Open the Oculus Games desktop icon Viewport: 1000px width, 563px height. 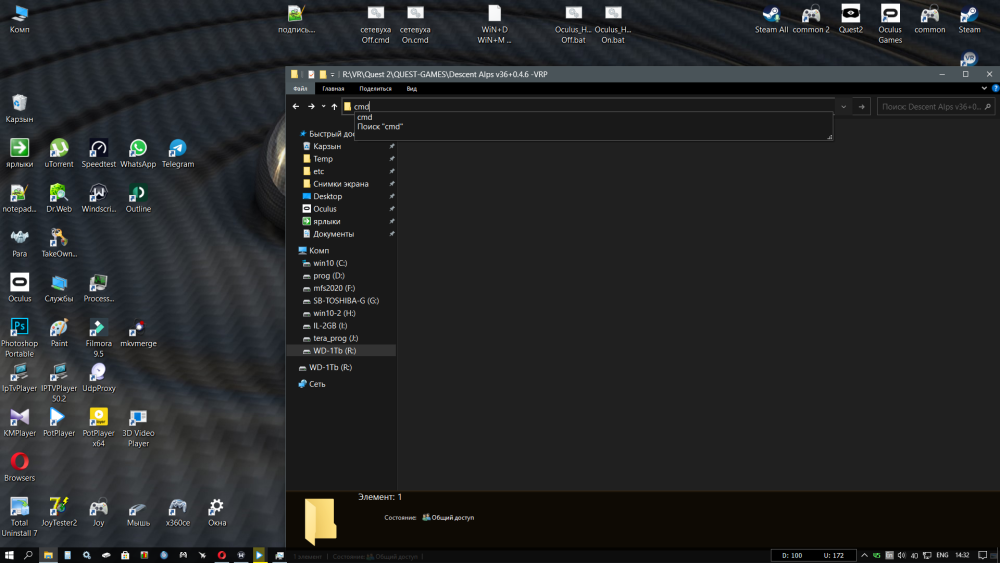tap(890, 16)
